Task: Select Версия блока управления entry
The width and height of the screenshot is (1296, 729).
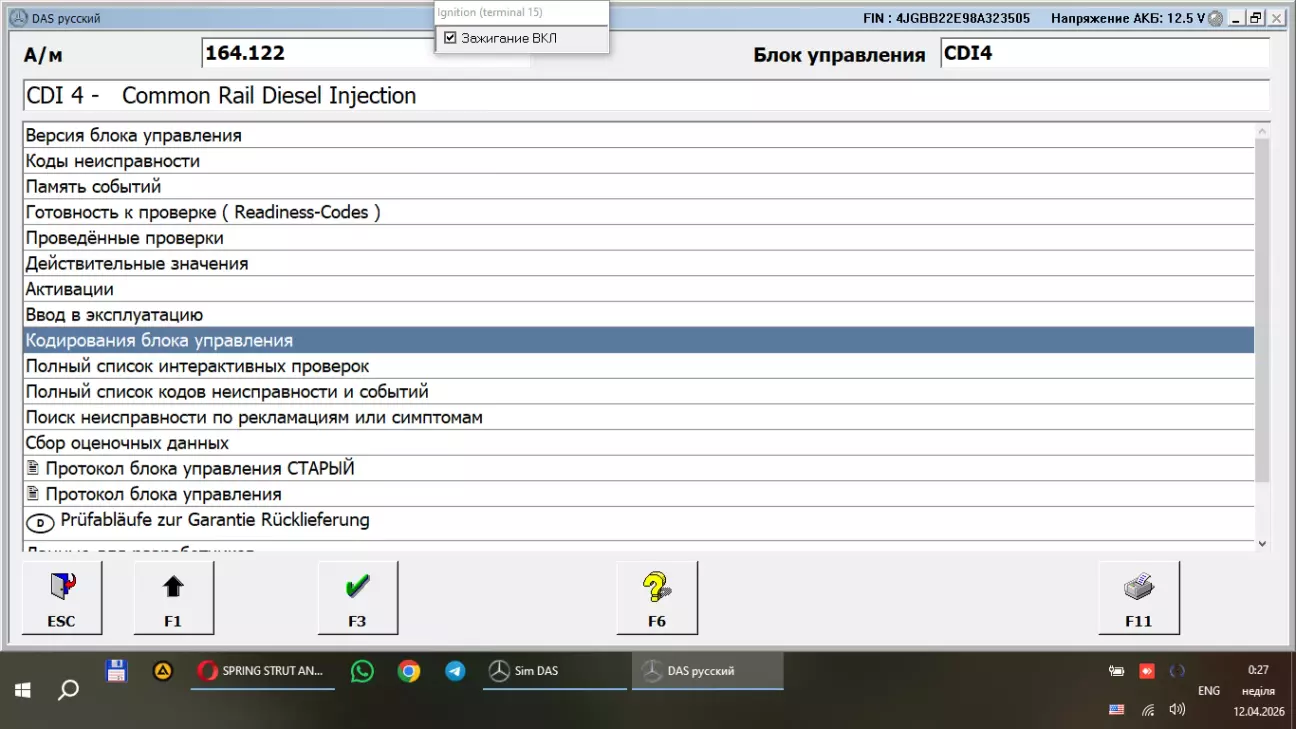Action: pyautogui.click(x=134, y=135)
